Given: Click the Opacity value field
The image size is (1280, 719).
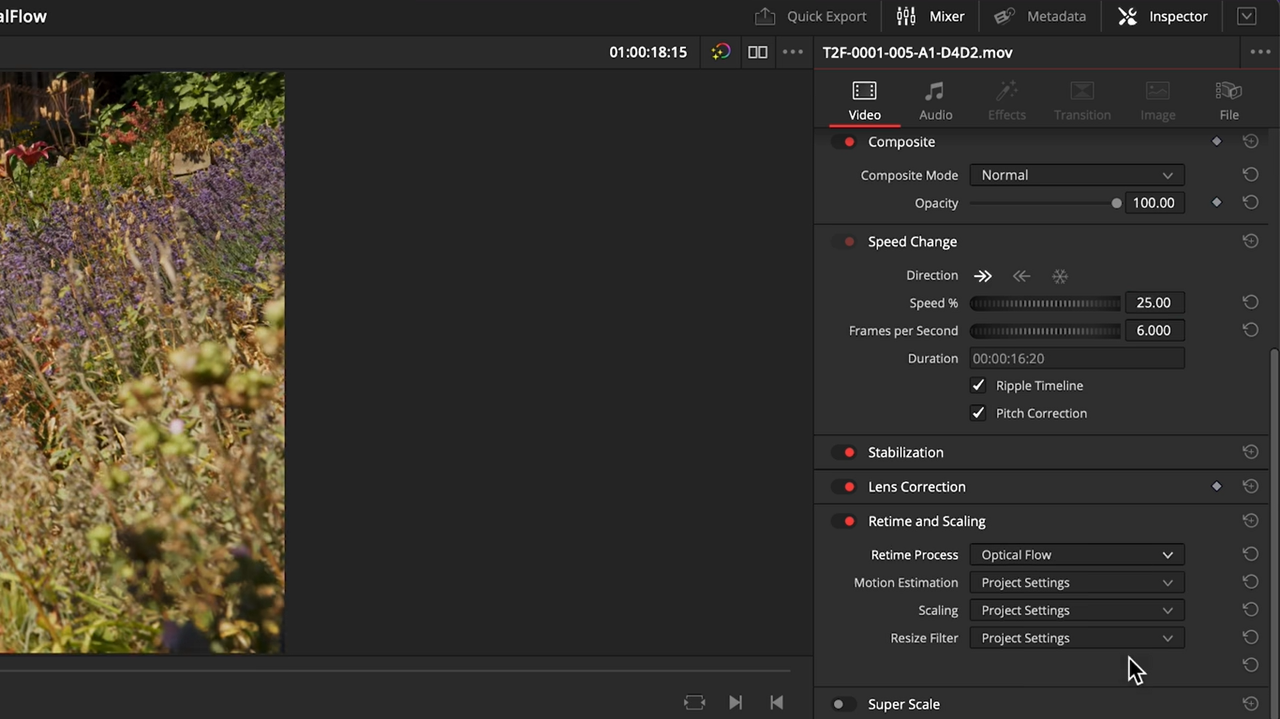Looking at the screenshot, I should 1155,203.
